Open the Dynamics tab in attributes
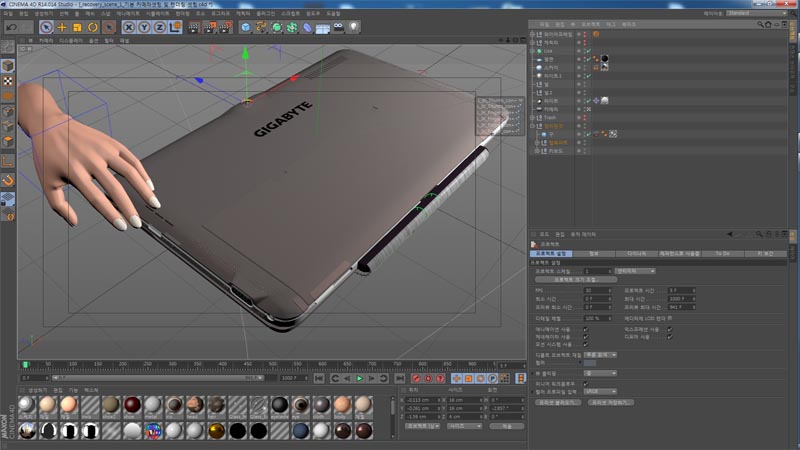800x450 pixels. [636, 253]
